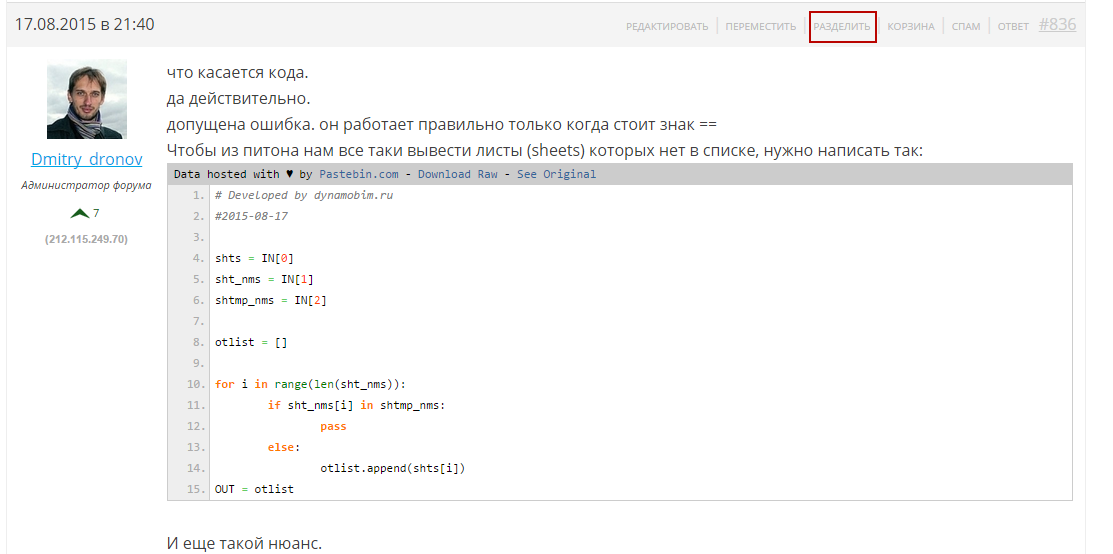The image size is (1113, 554).
Task: Click РЕДАКТИРОВАТЬ to edit the post
Action: point(667,27)
